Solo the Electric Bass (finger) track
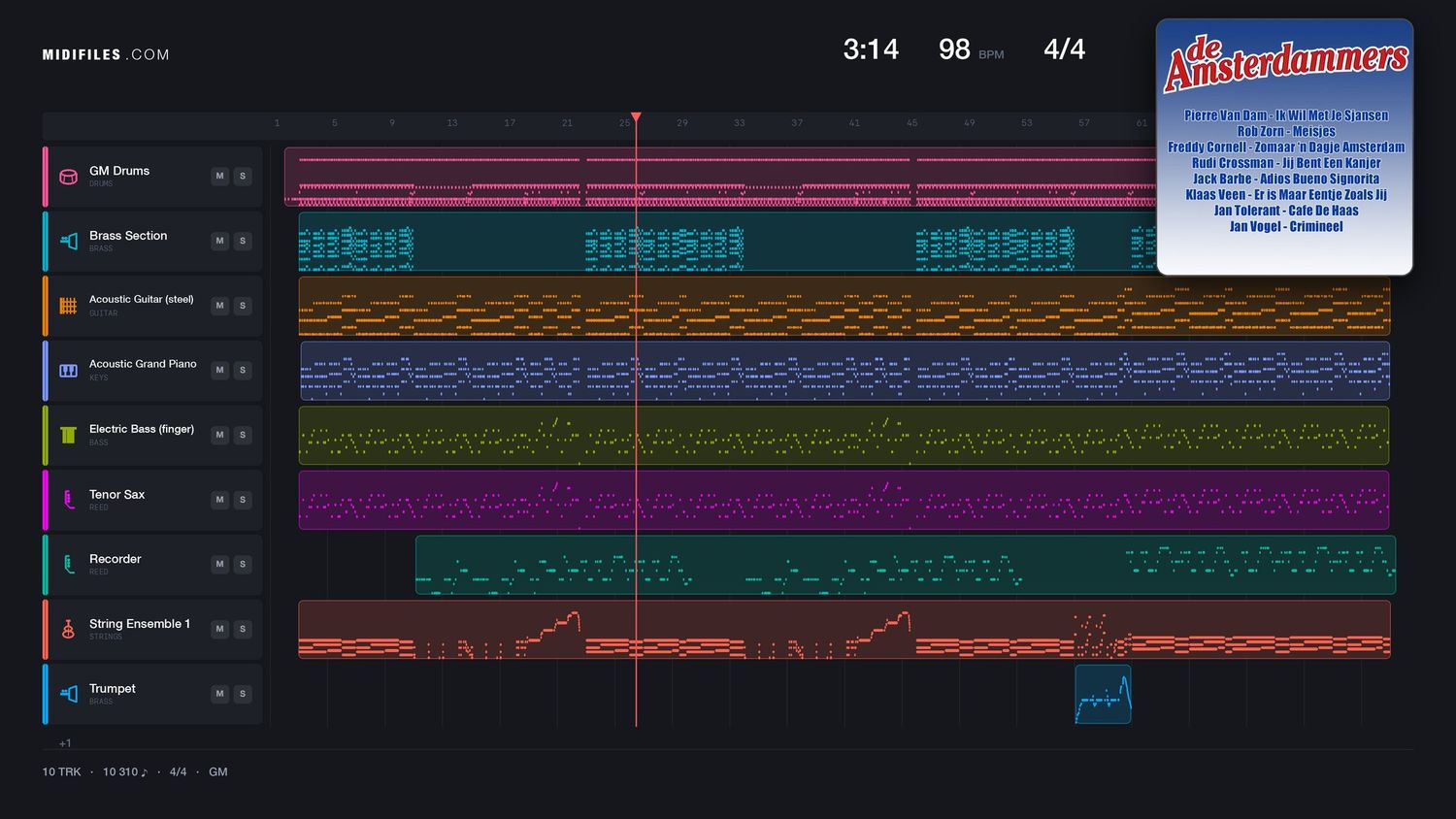 (x=243, y=435)
